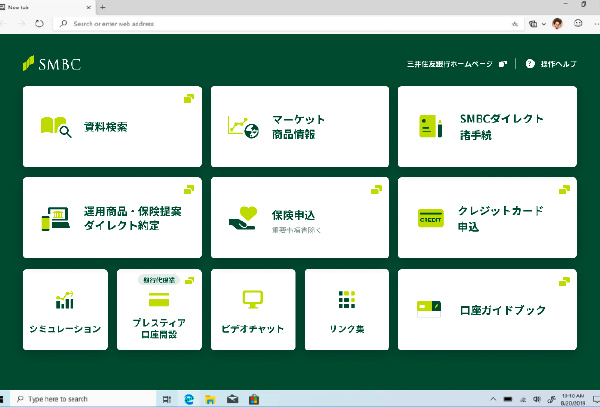
Task: Open the クレジットカード申込 tile
Action: 487,217
